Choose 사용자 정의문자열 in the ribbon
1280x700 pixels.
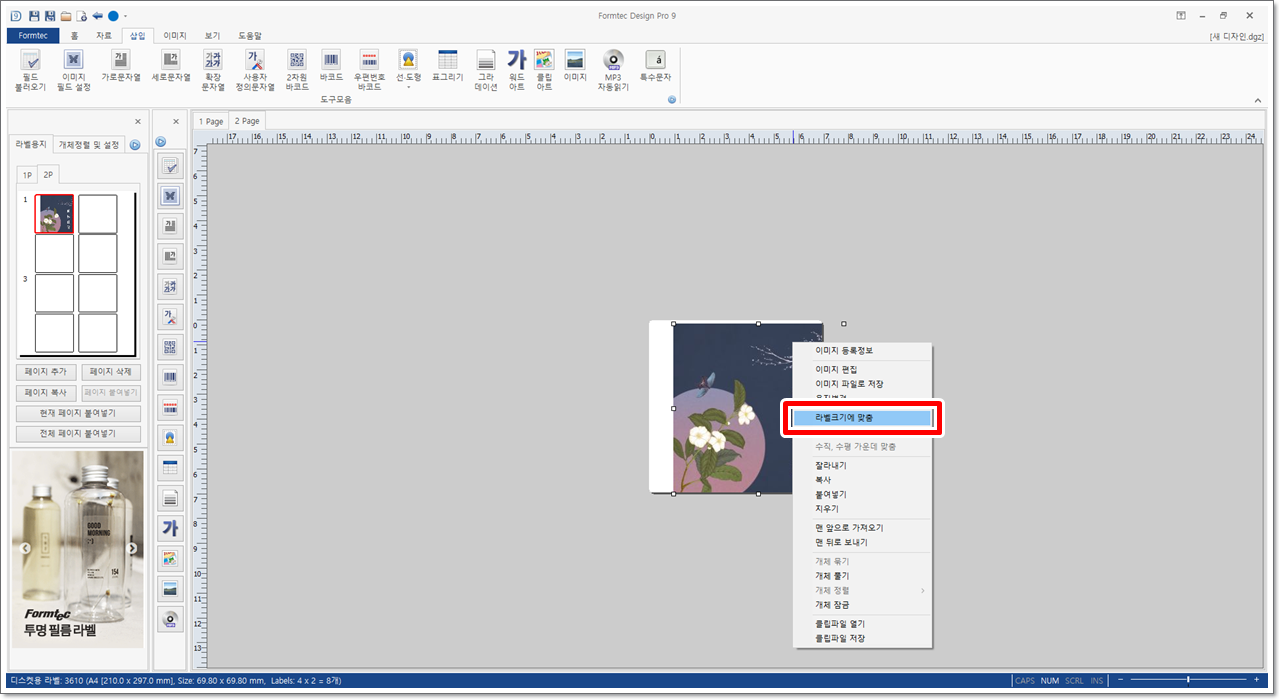(255, 70)
